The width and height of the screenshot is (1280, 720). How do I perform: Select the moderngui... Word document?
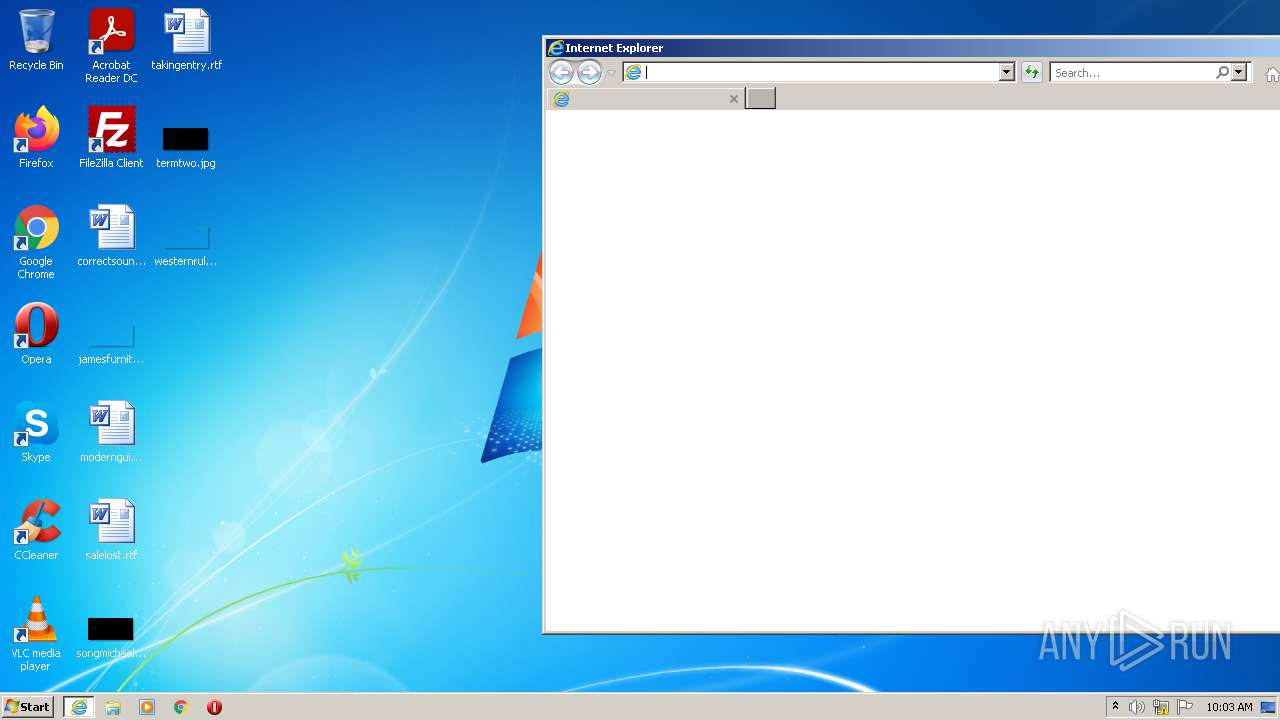click(111, 432)
